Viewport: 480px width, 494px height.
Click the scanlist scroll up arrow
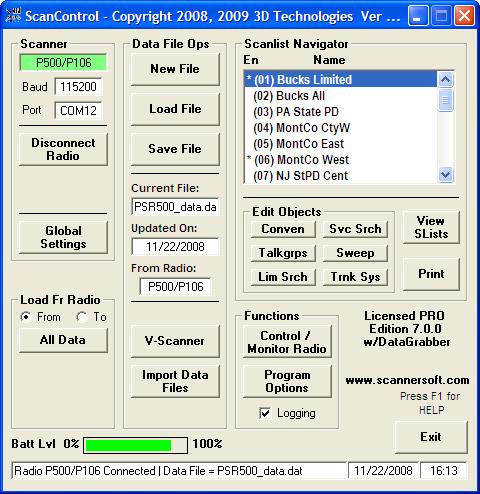pyautogui.click(x=446, y=80)
